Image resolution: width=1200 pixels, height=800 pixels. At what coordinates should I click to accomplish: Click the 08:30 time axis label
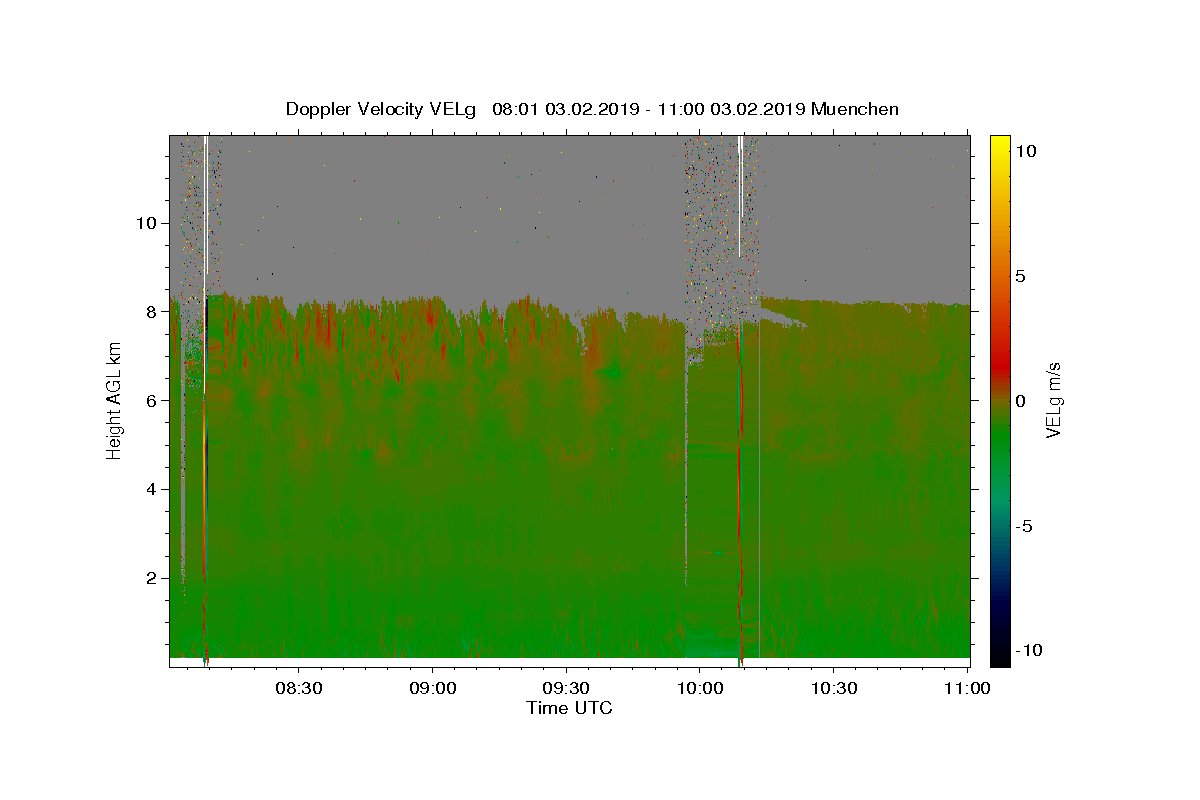300,688
